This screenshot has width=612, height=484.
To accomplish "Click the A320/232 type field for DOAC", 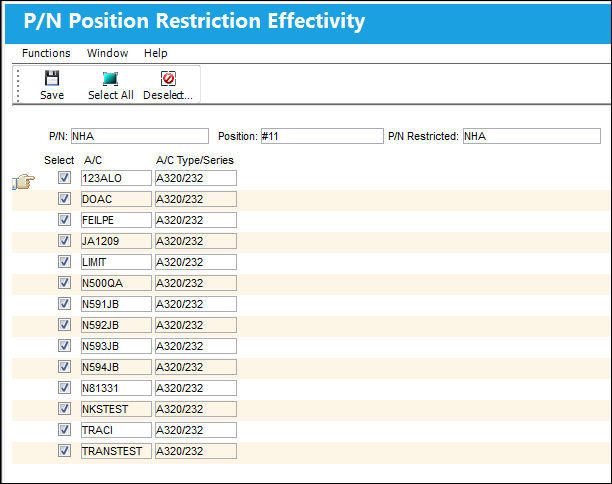I will click(x=196, y=199).
